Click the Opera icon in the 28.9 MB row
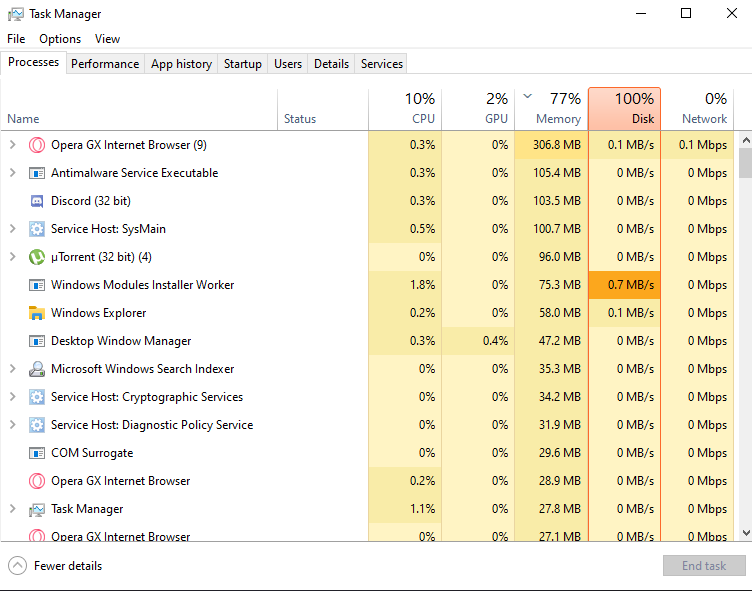The image size is (752, 591). pyautogui.click(x=37, y=481)
